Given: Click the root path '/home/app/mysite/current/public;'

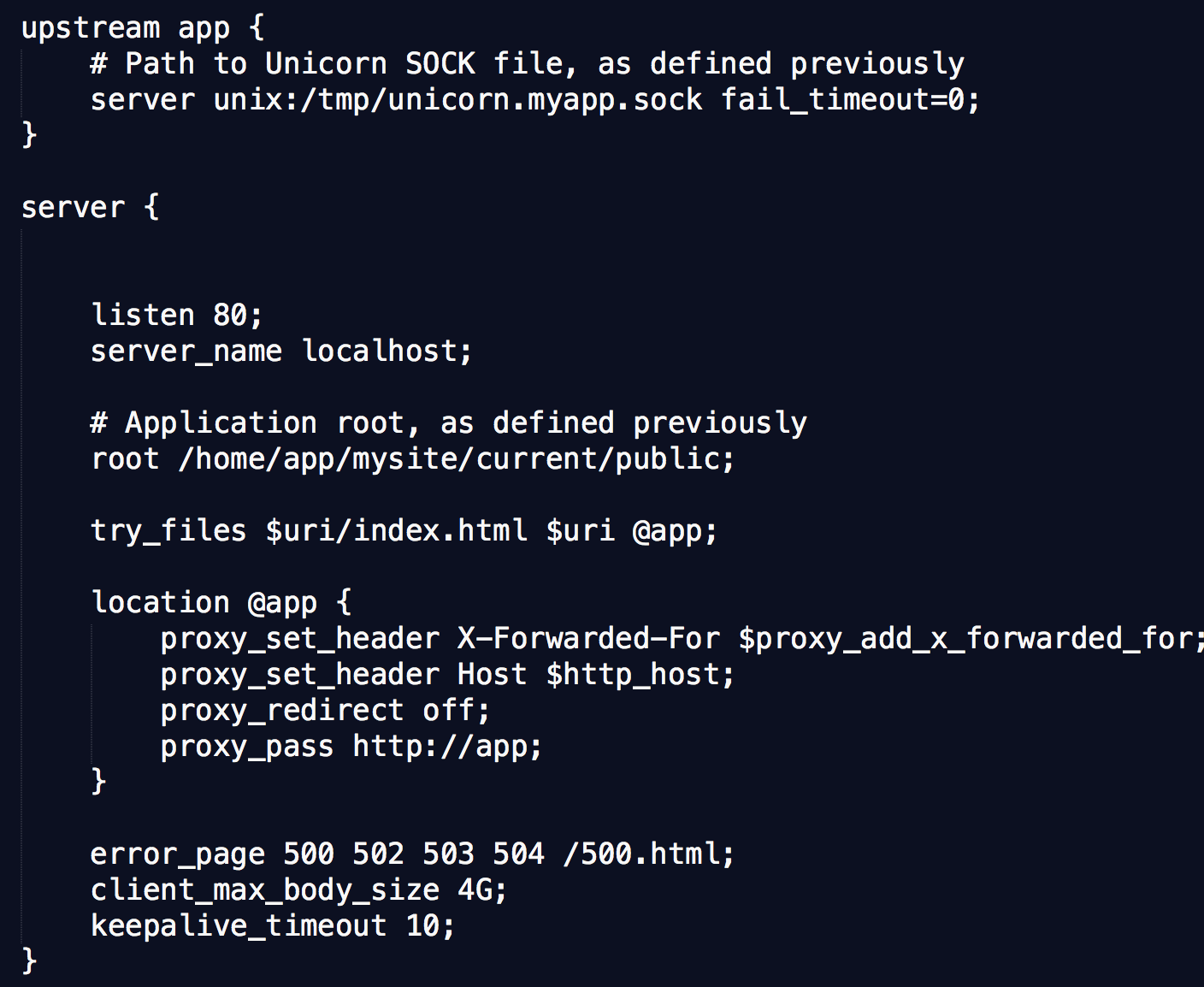Looking at the screenshot, I should coord(457,459).
